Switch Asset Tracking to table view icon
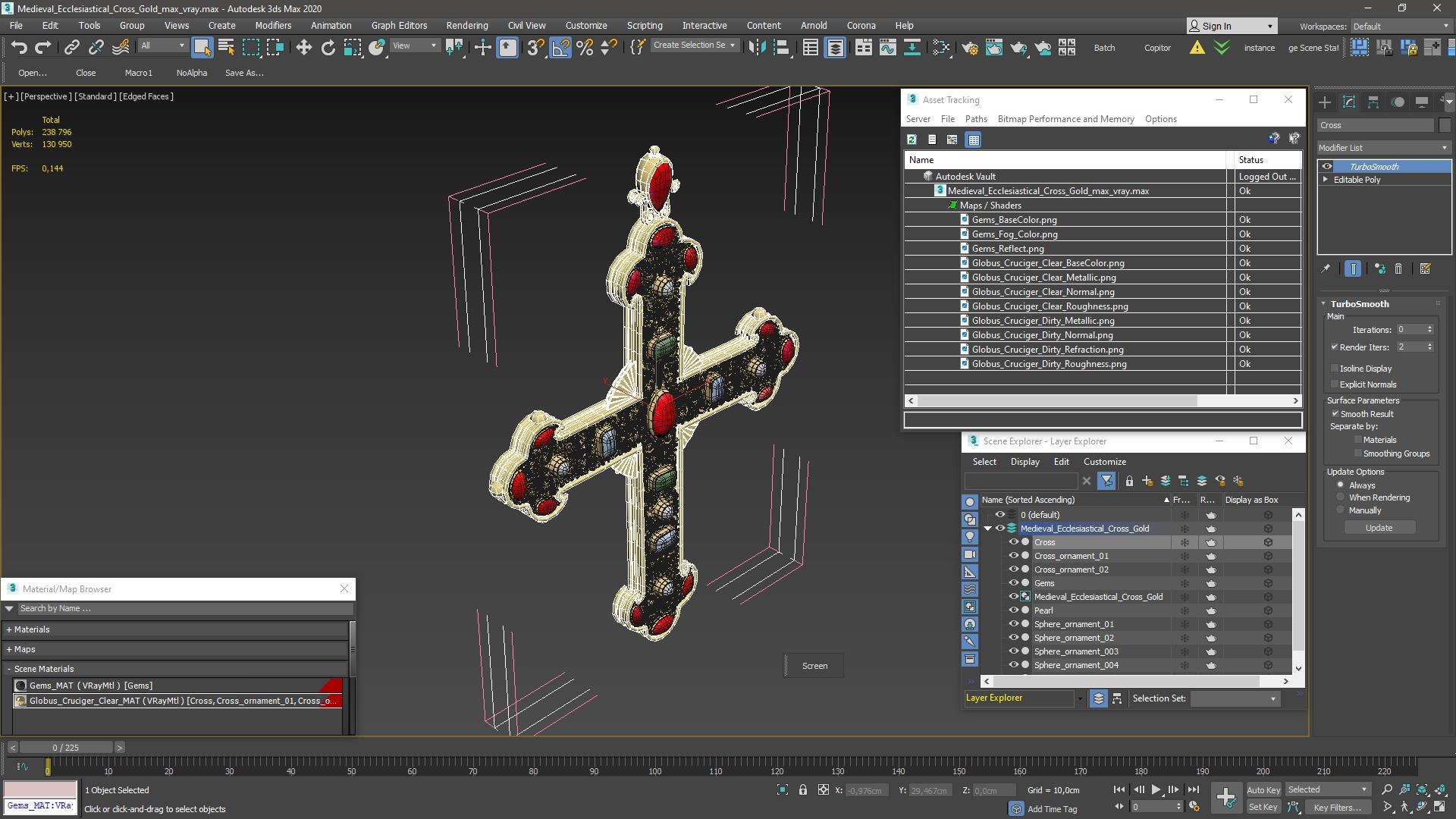1456x819 pixels. click(x=974, y=140)
